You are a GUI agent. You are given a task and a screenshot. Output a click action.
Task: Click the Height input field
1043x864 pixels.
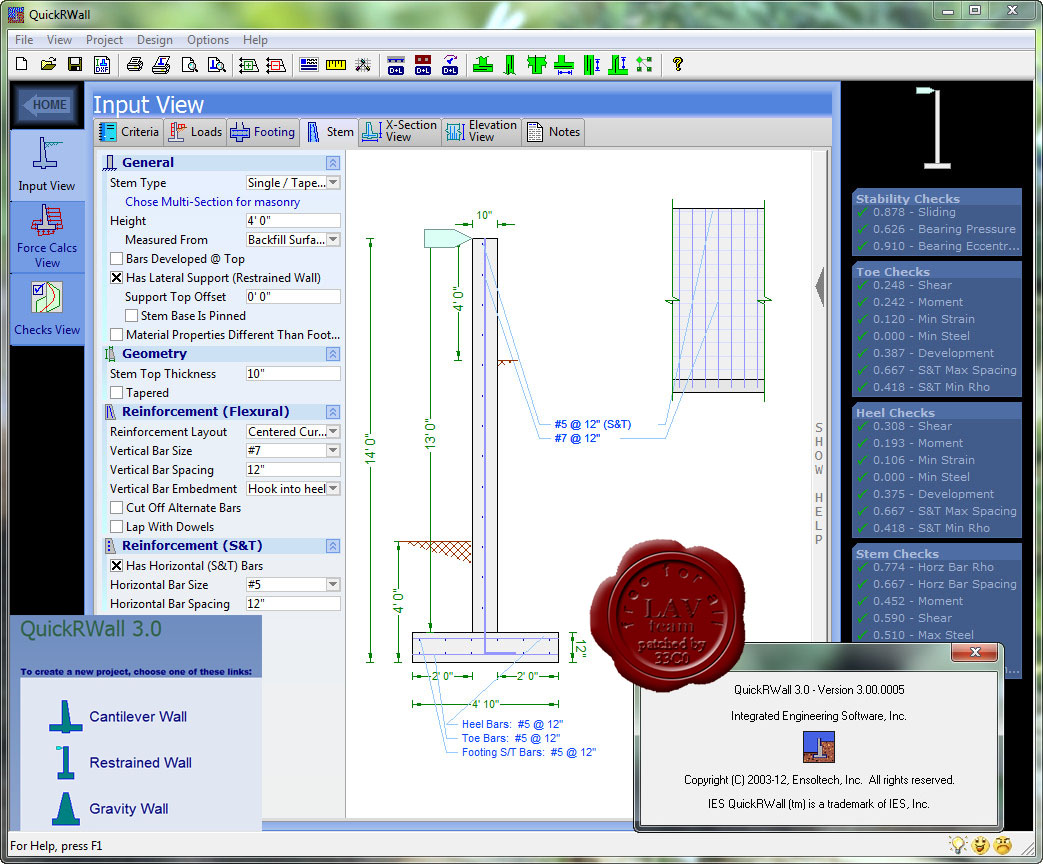[x=293, y=221]
